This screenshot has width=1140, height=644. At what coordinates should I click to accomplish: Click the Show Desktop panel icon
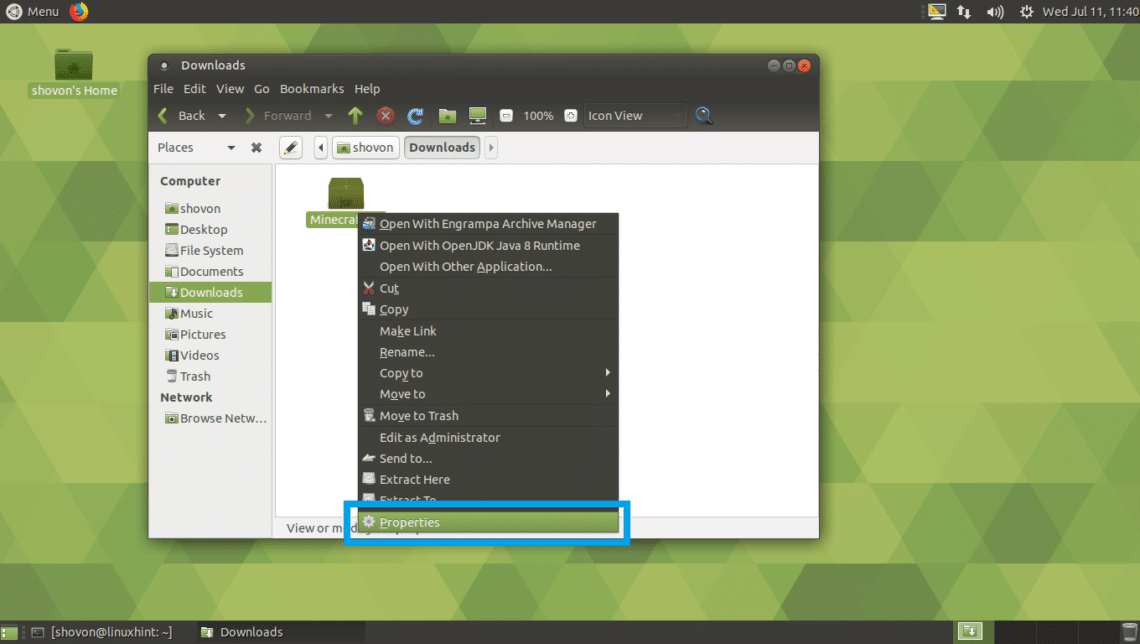point(9,633)
